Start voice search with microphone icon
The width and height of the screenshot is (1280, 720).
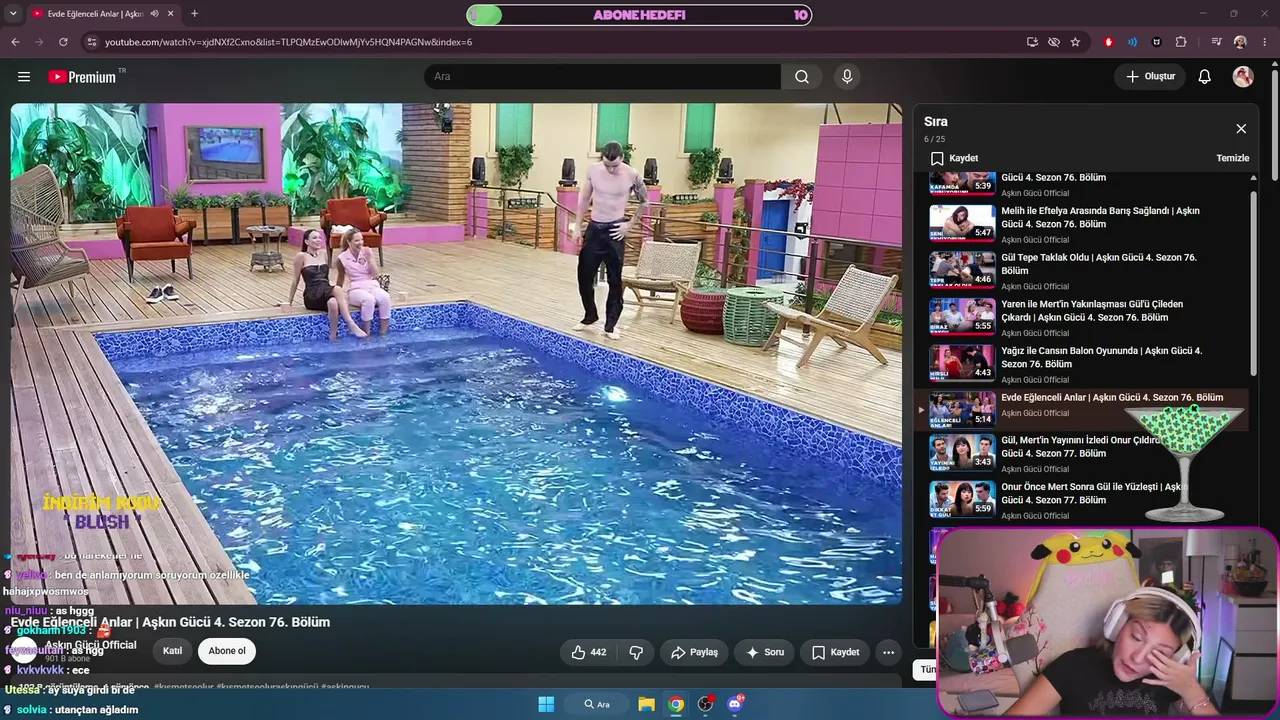847,77
